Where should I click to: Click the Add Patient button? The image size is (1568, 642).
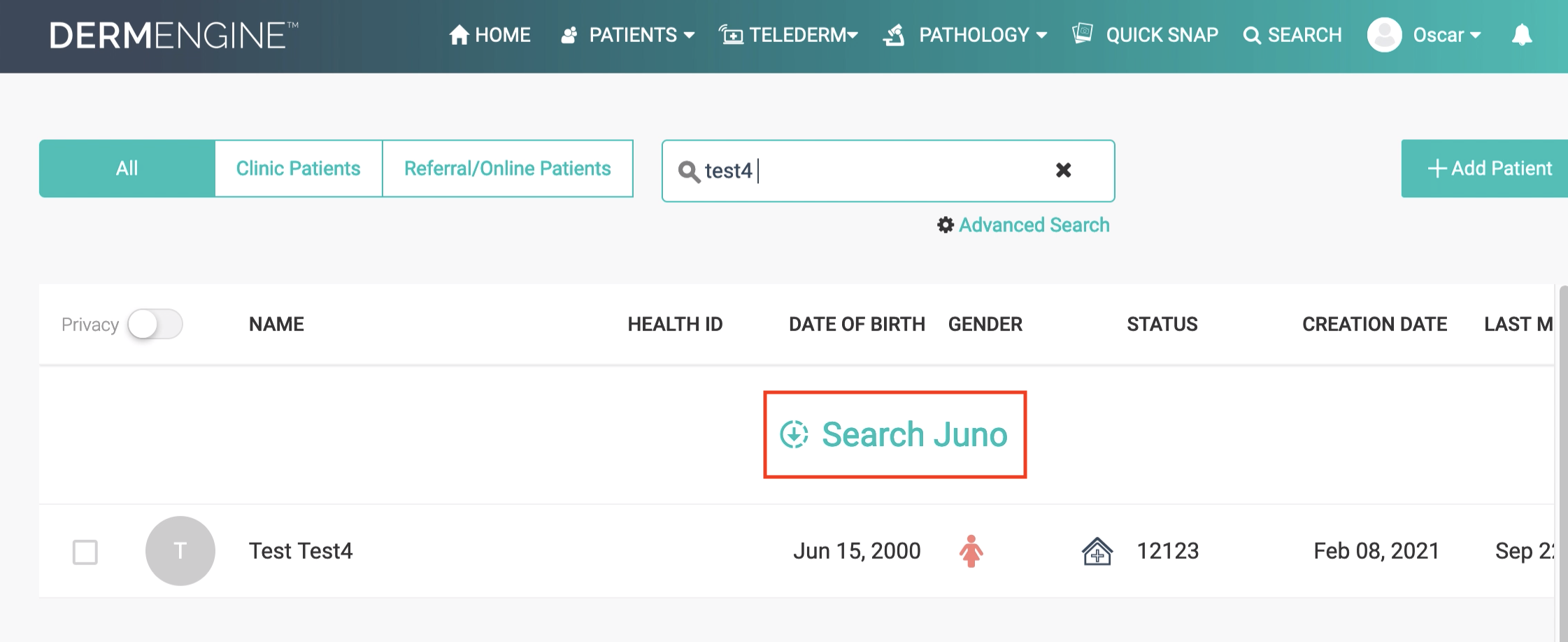coord(1488,169)
